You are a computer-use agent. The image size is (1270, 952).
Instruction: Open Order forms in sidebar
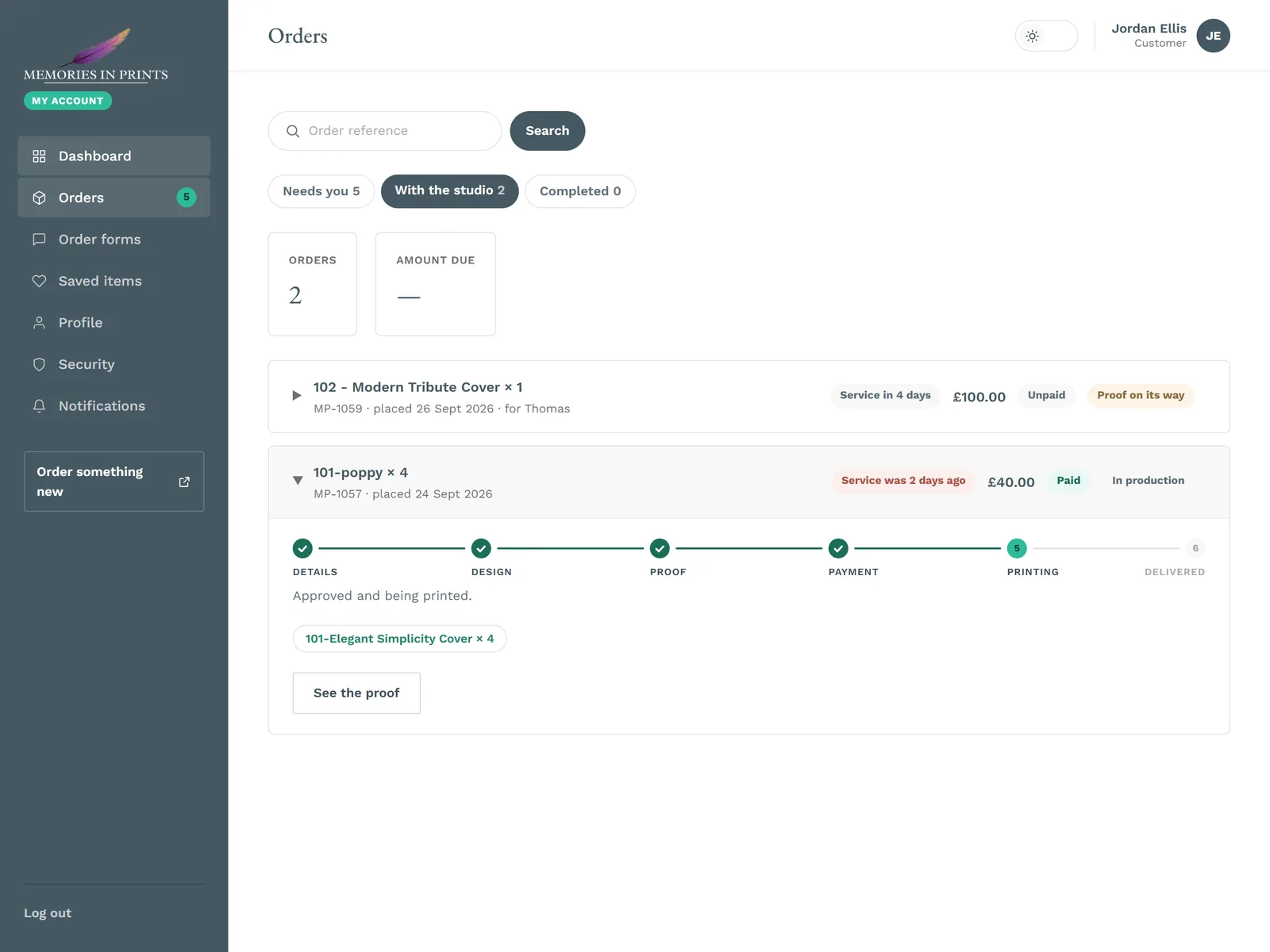(x=114, y=240)
